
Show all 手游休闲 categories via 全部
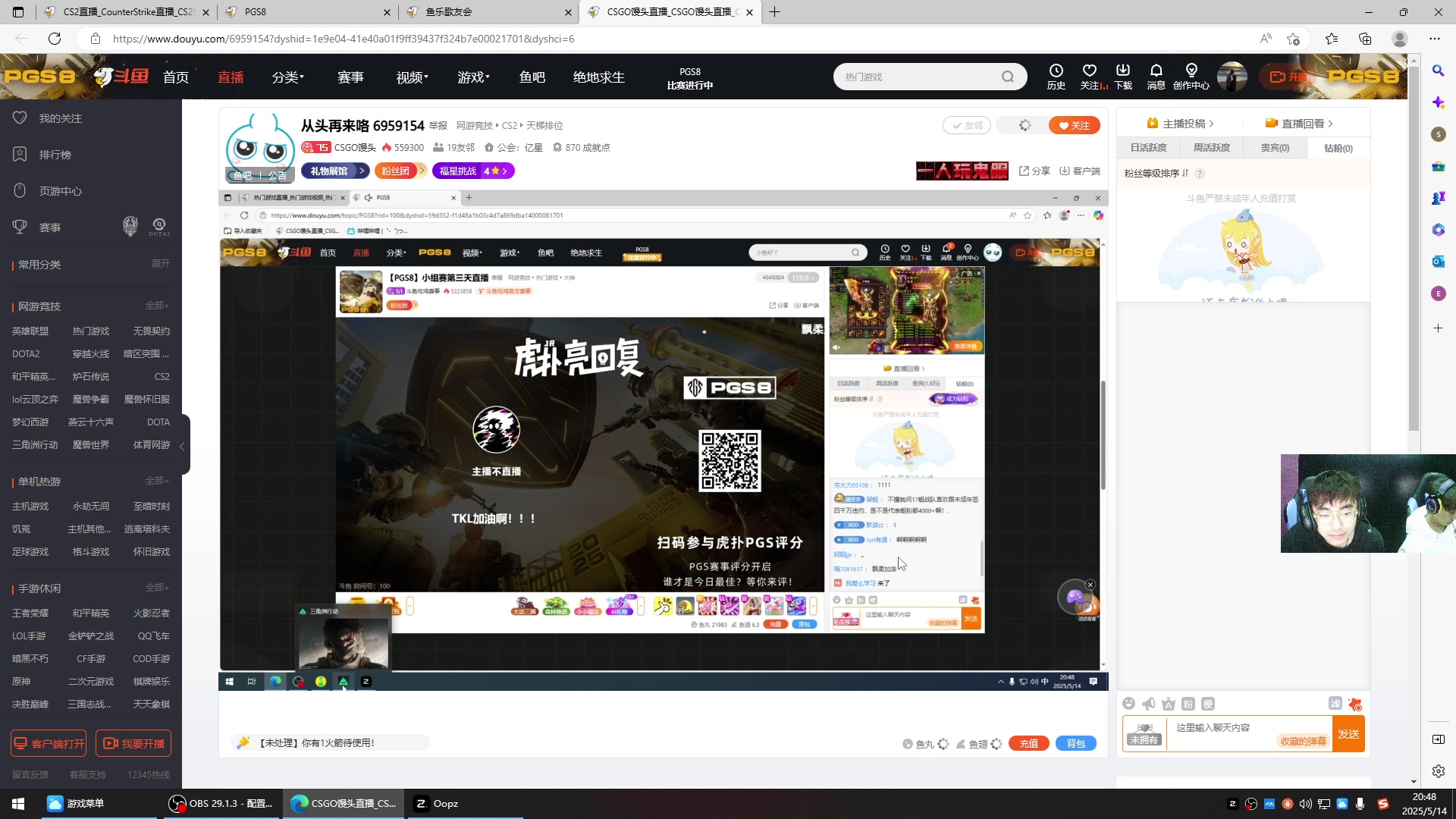157,588
